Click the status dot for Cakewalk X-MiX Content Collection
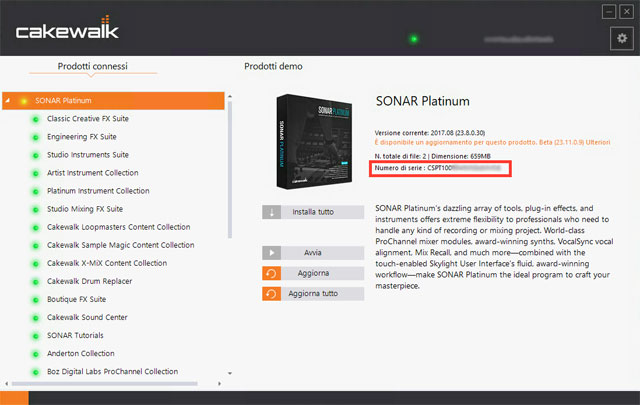This screenshot has height=405, width=640. (x=36, y=263)
